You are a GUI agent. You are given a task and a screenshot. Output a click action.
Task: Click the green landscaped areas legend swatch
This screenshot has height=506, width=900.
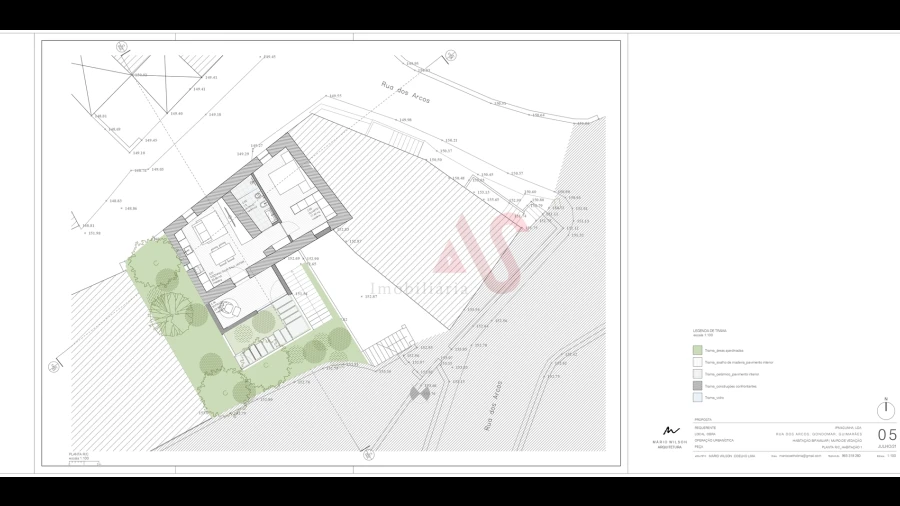(697, 351)
